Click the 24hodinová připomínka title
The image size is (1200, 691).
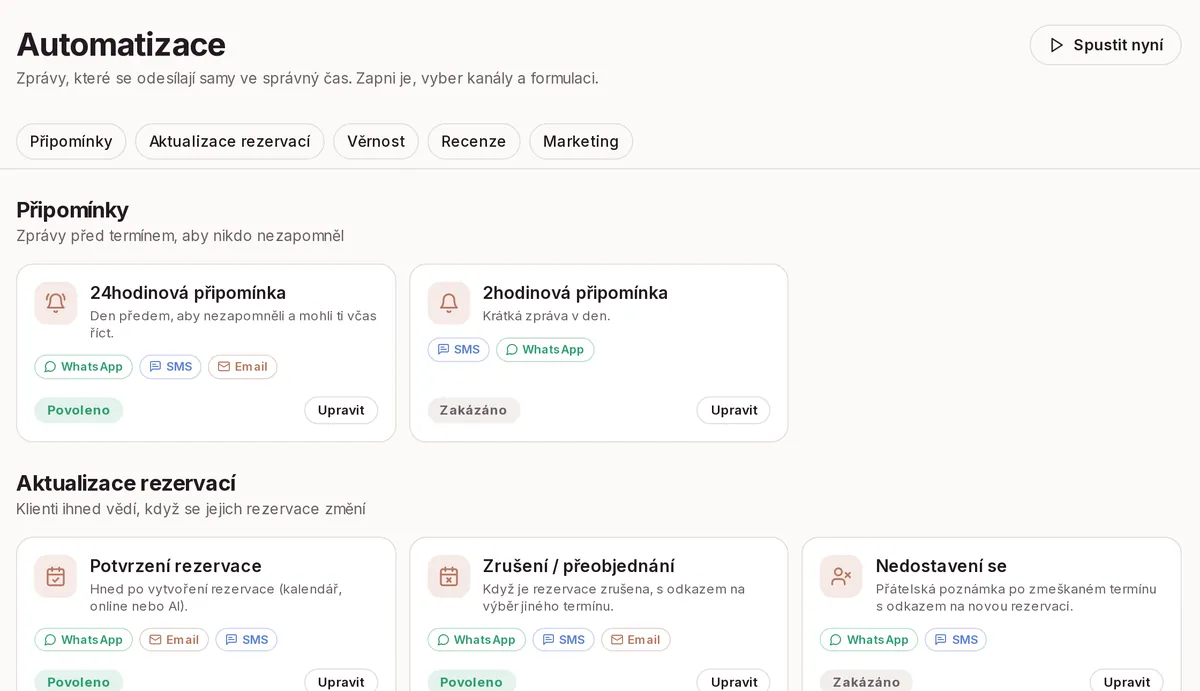[188, 293]
